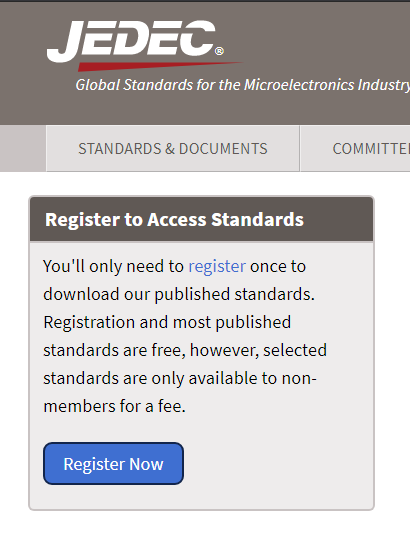Click the words 'You'll only need to'

pyautogui.click(x=113, y=266)
